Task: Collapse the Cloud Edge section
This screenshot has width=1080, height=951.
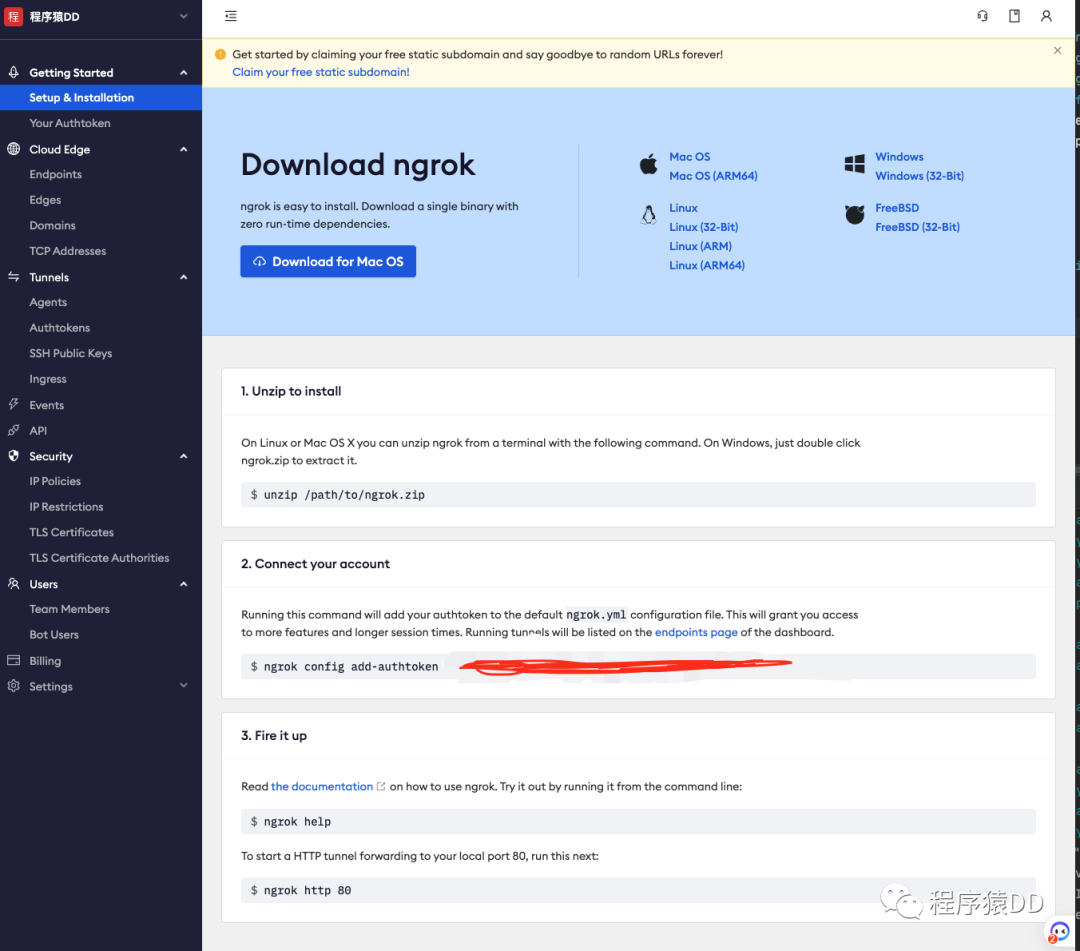Action: [x=183, y=149]
